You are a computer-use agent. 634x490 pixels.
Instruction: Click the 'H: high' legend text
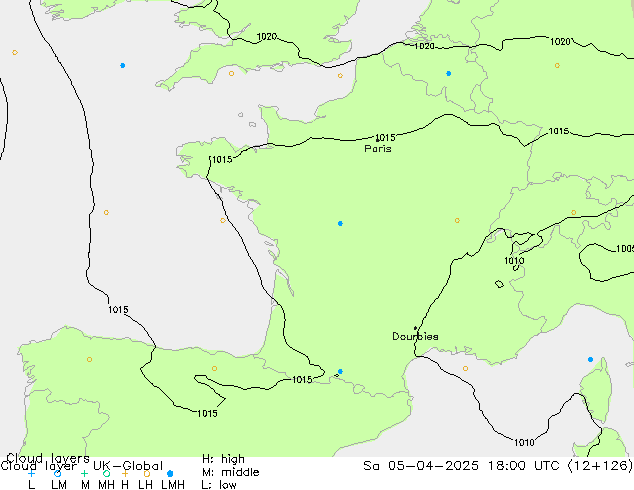(x=224, y=459)
